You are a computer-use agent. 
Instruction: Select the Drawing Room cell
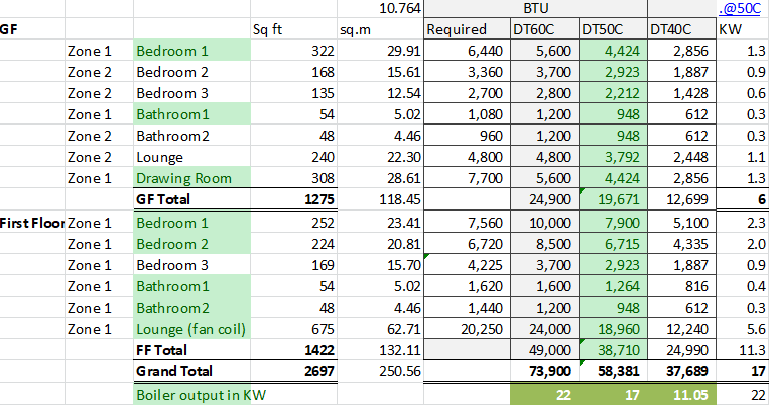tap(184, 178)
